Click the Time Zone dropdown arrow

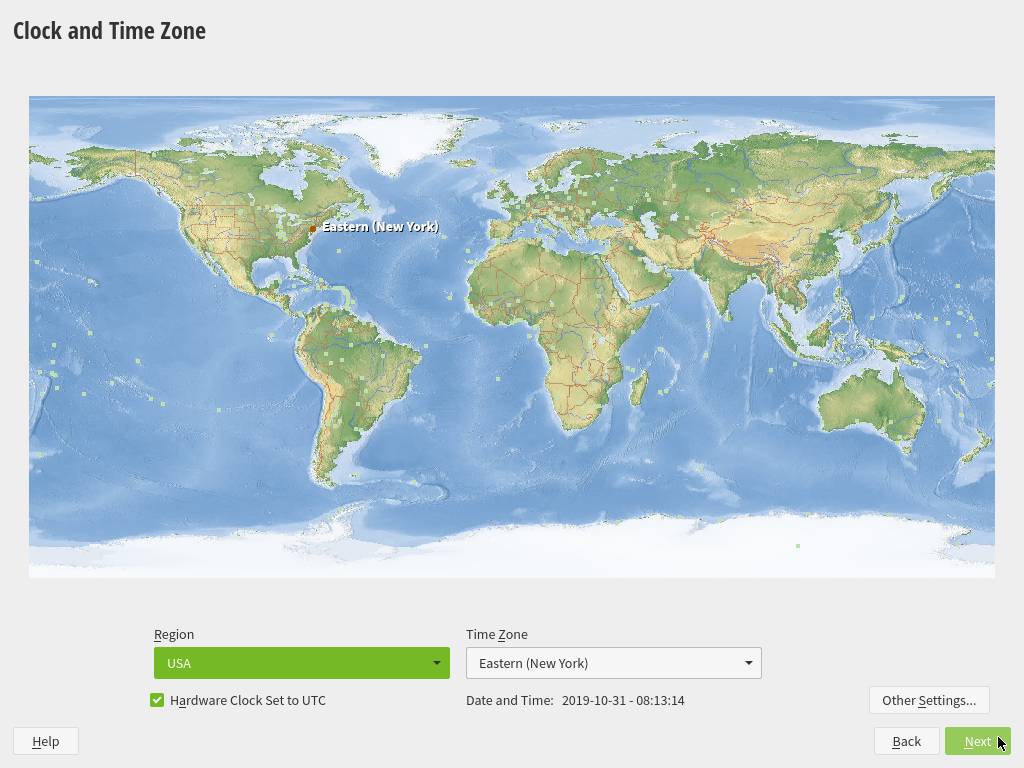[748, 663]
